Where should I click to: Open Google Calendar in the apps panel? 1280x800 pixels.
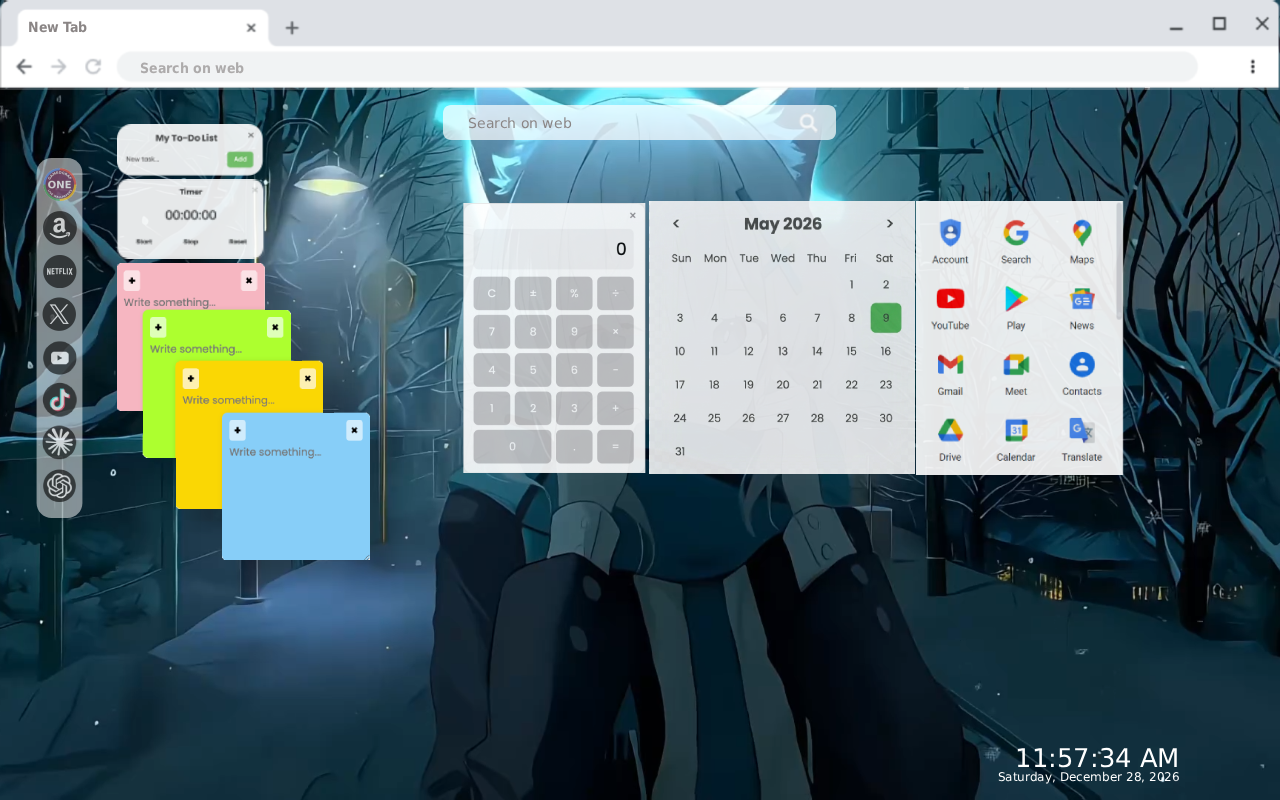[1016, 440]
